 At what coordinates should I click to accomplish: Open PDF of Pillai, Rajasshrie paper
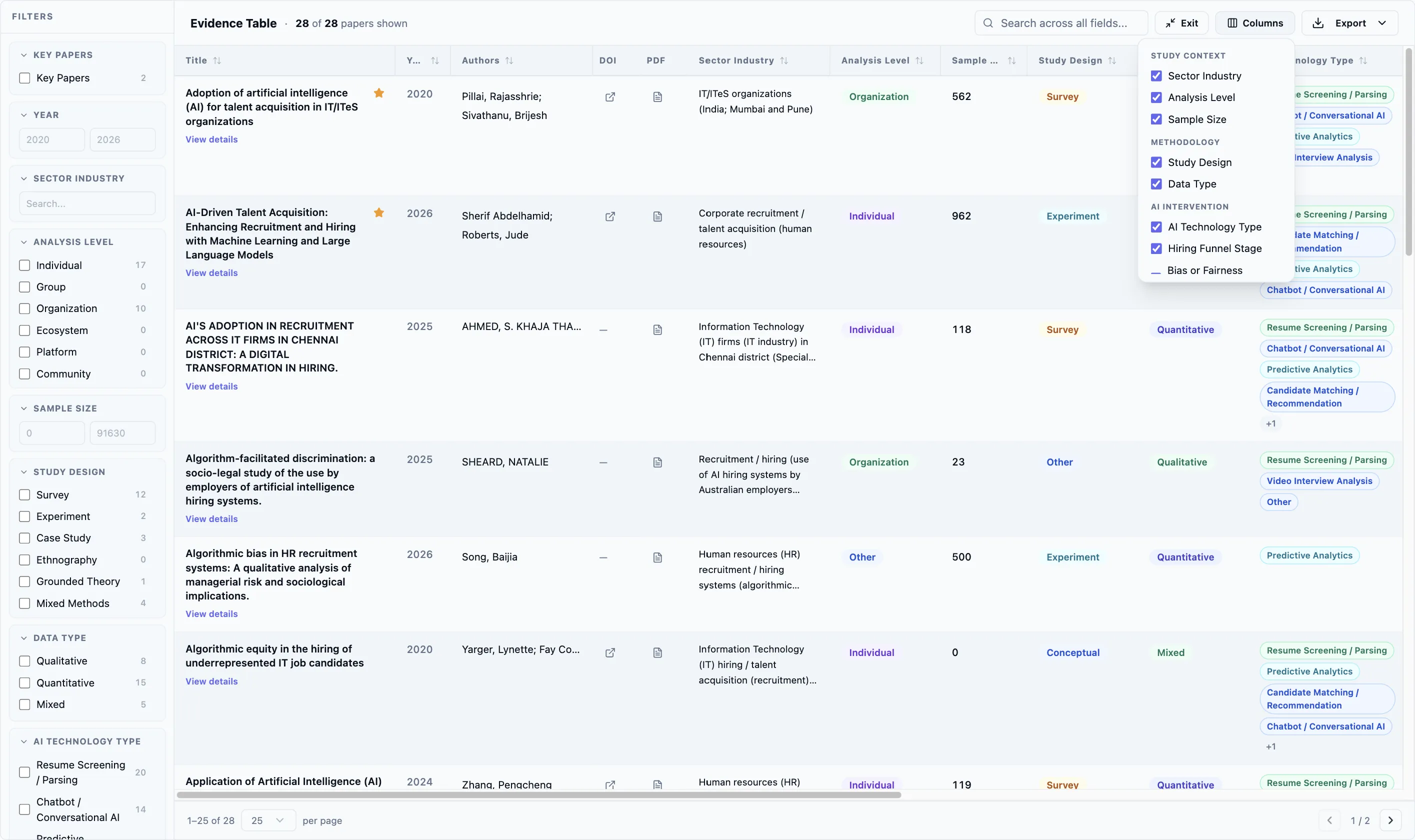657,97
